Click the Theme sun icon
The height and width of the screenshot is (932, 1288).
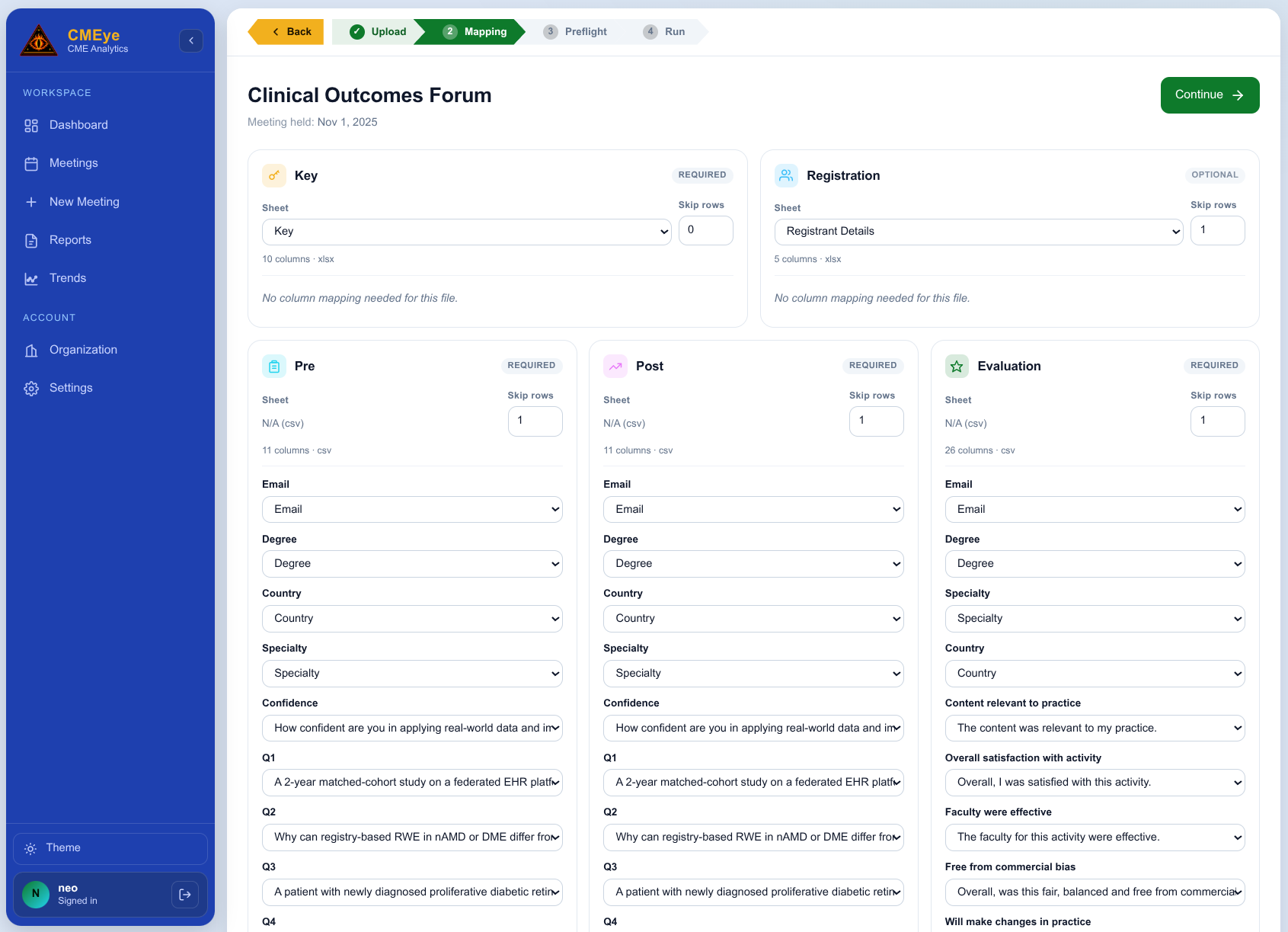point(30,848)
